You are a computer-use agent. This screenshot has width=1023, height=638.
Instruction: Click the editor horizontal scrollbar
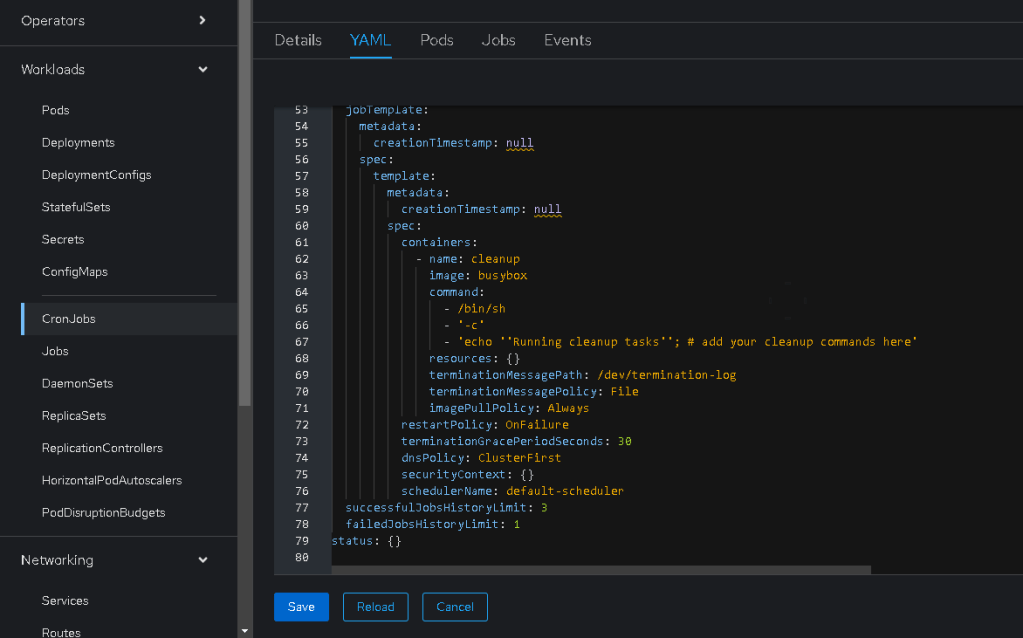[601, 570]
